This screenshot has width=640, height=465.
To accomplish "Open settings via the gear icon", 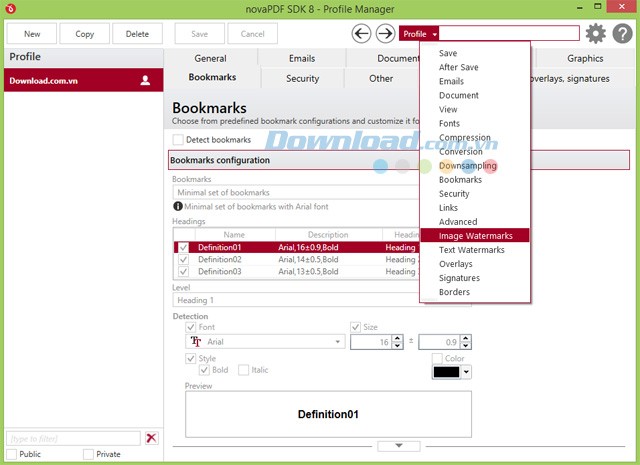I will tap(596, 34).
